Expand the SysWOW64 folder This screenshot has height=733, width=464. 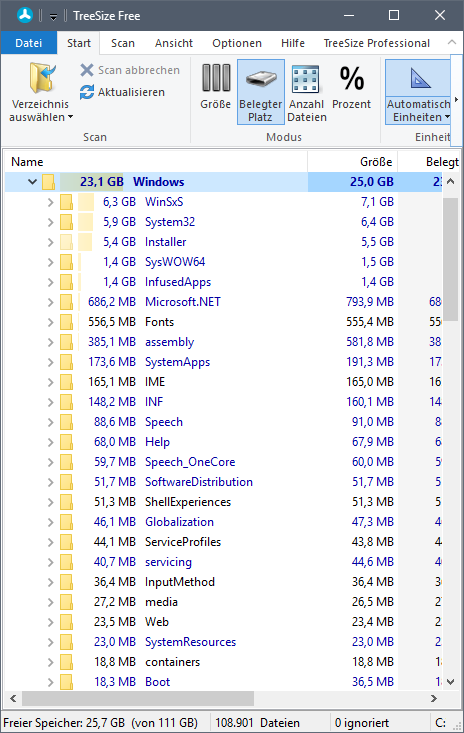pos(50,262)
